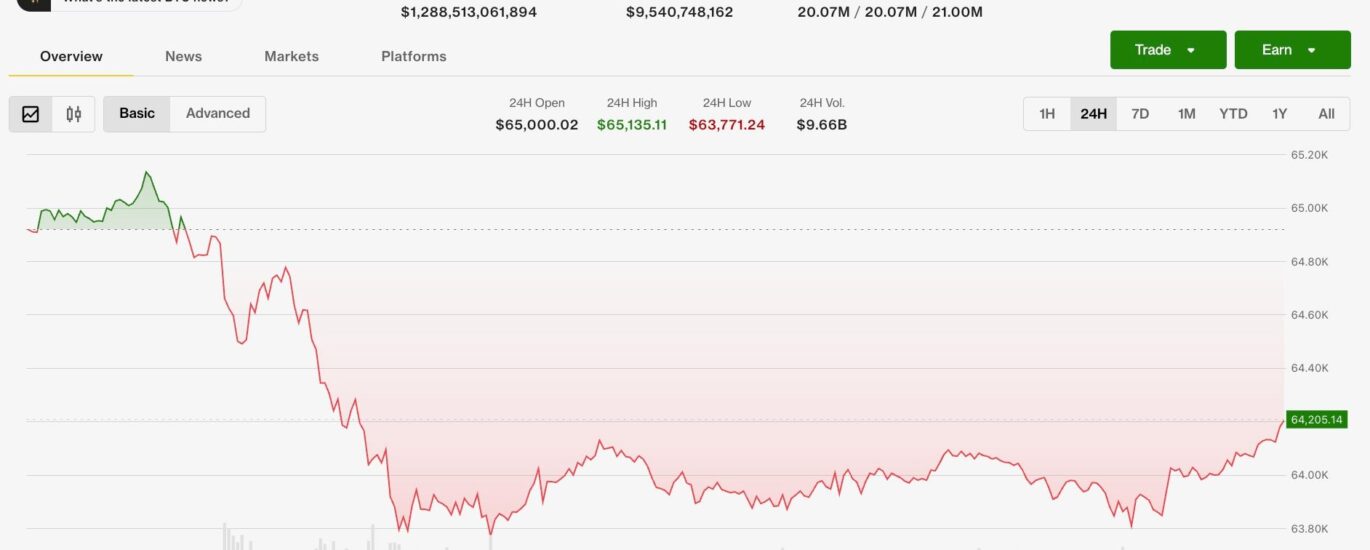Click the current price label 64,205.14
1370x550 pixels.
(x=1317, y=419)
